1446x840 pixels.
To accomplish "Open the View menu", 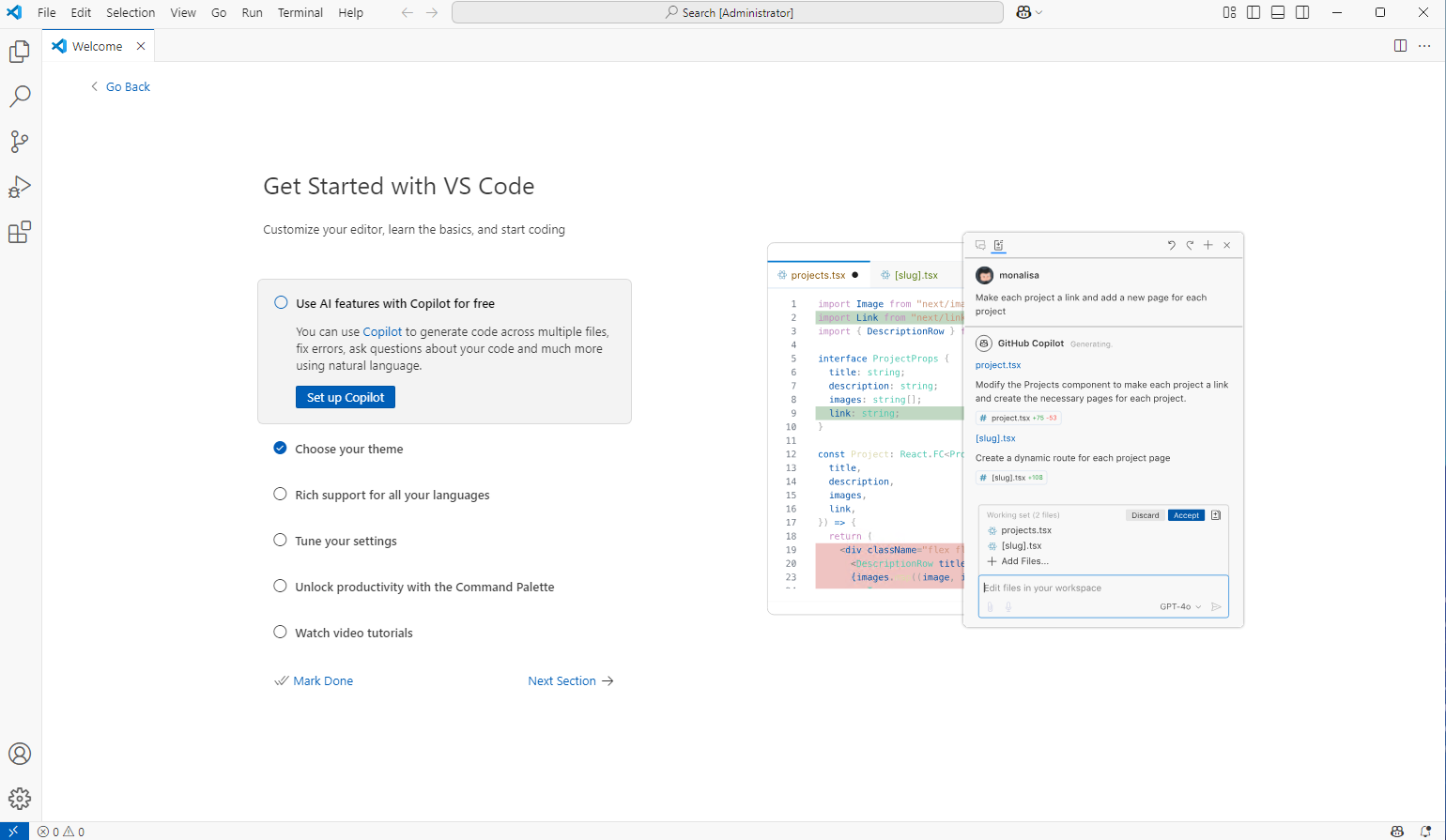I will (x=183, y=12).
